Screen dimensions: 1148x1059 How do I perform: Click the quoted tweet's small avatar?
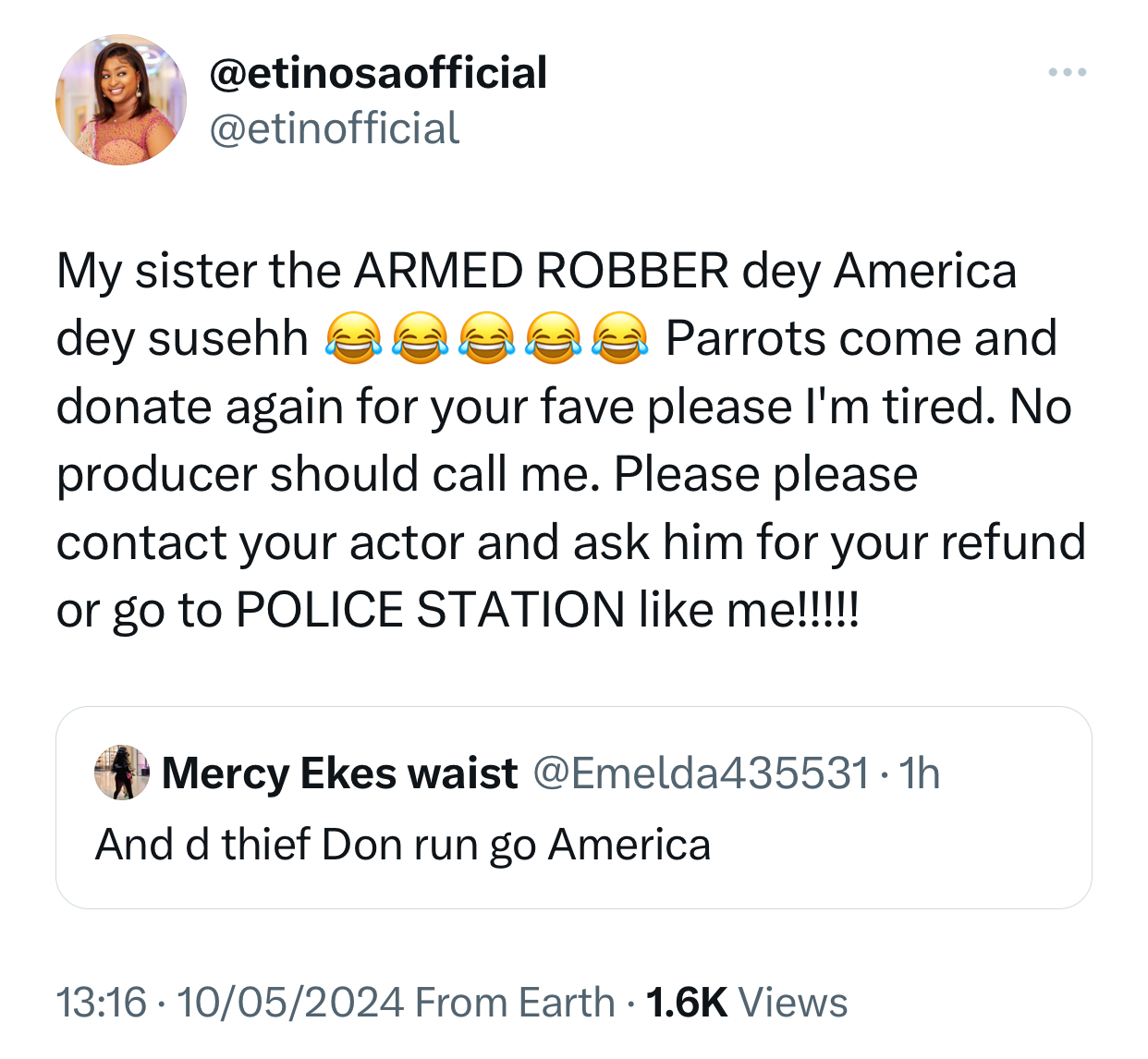pyautogui.click(x=122, y=773)
